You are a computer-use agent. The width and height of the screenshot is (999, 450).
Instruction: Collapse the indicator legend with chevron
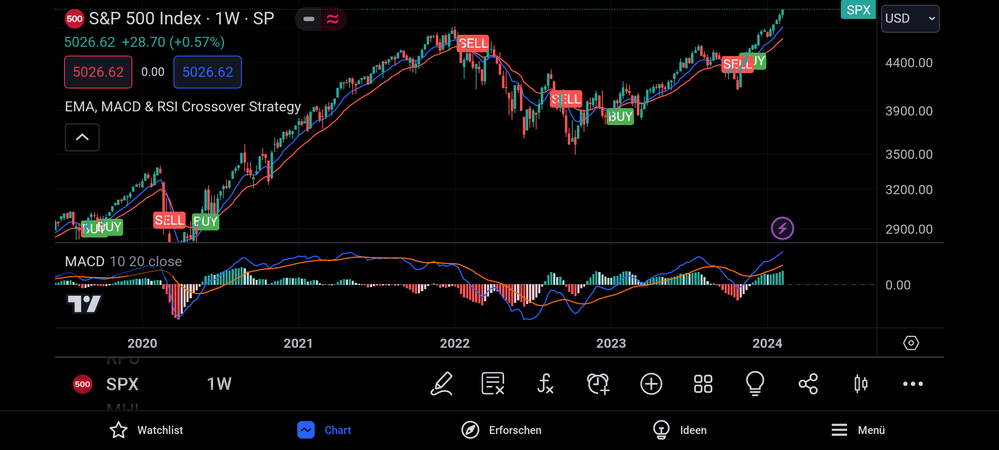click(82, 137)
